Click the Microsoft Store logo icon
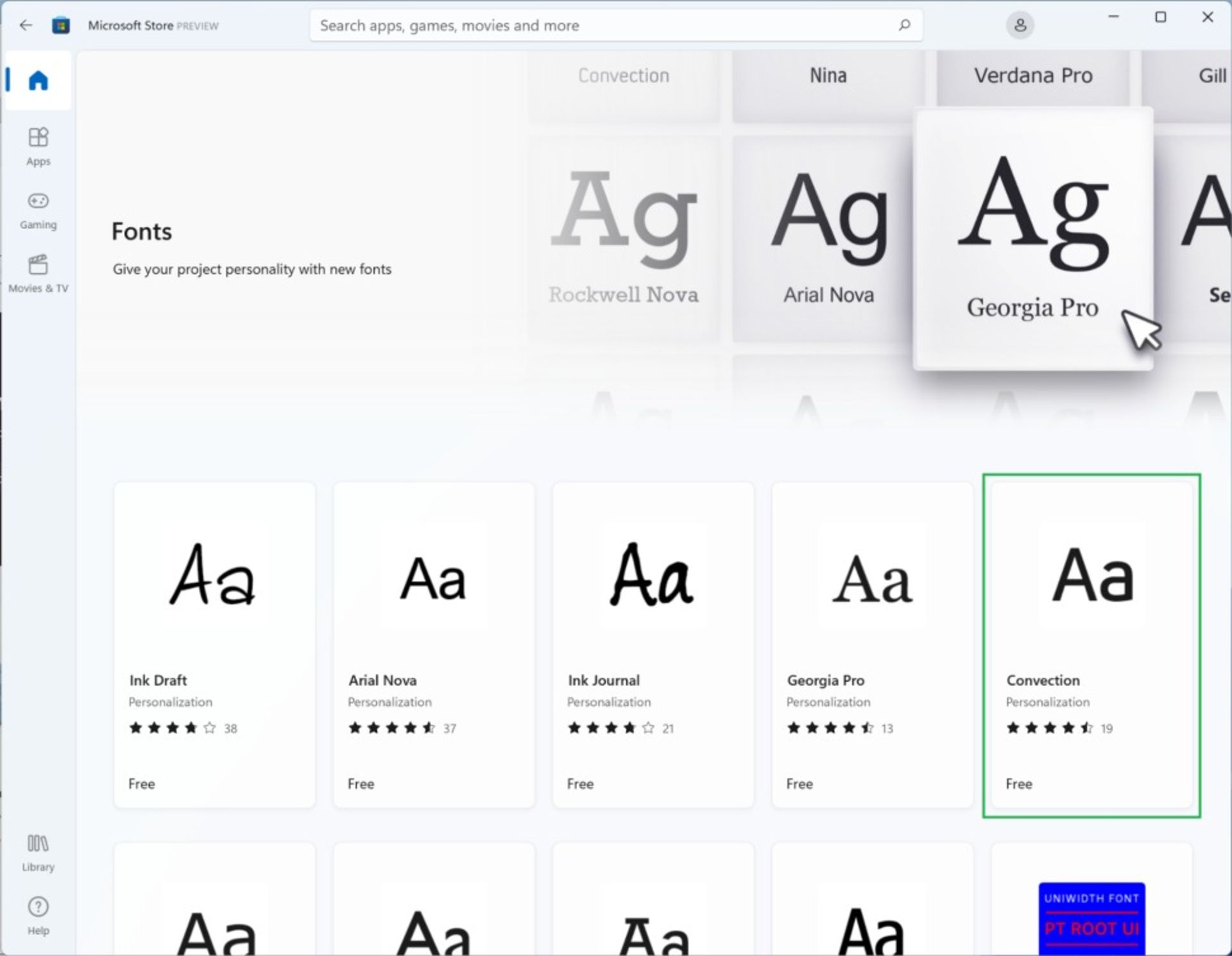 click(x=61, y=26)
